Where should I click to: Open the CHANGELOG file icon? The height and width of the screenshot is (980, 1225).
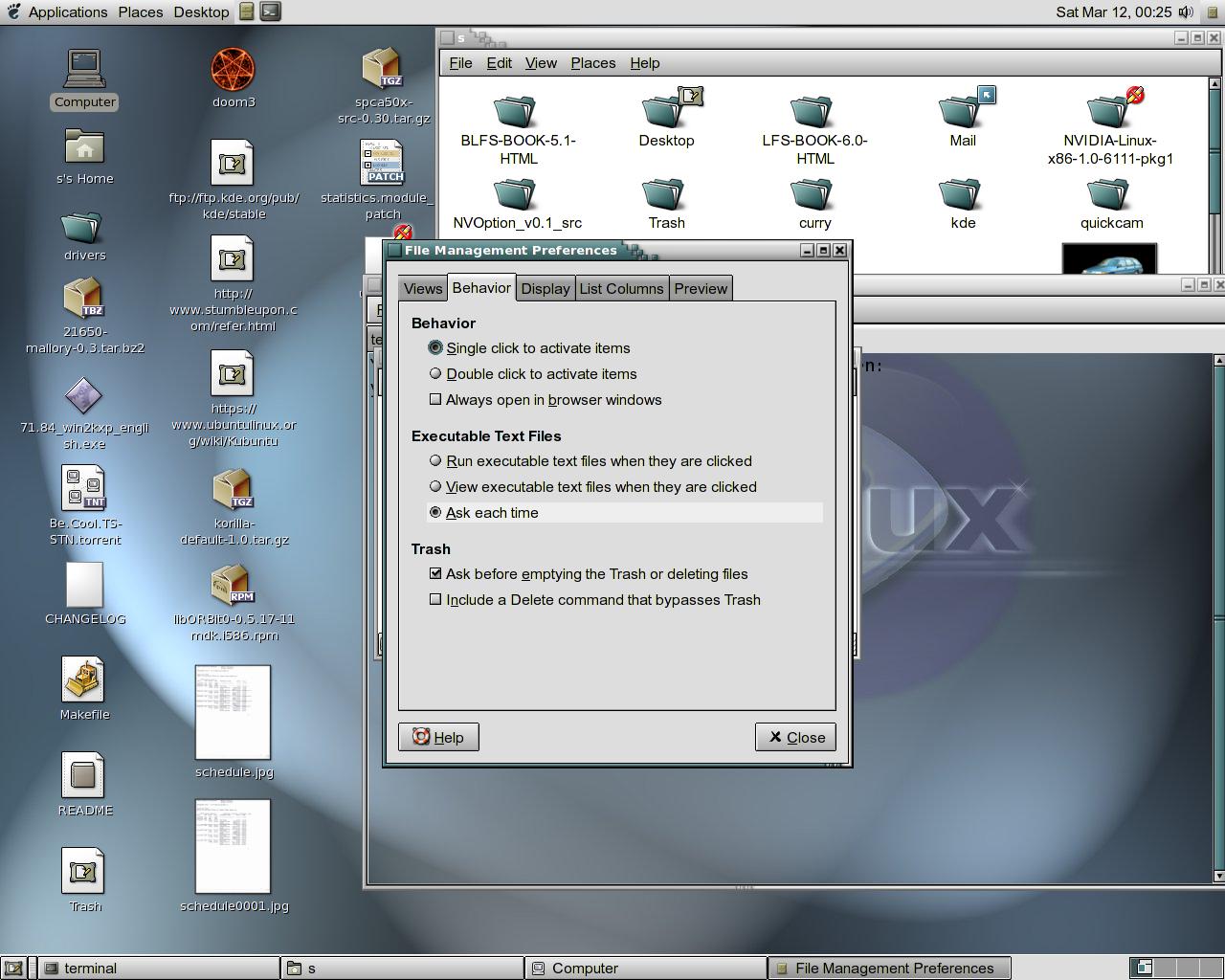(x=84, y=585)
